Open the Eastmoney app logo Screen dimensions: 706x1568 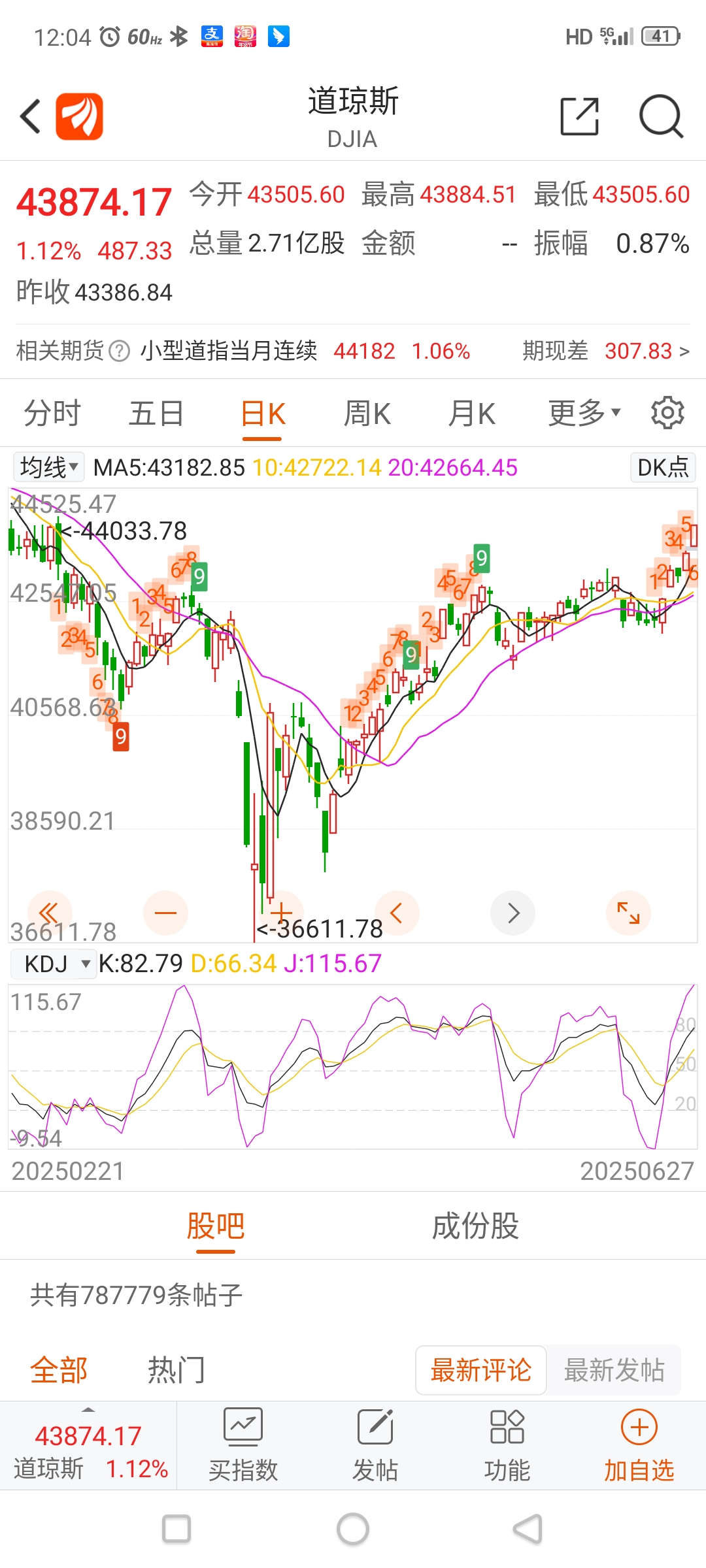click(79, 116)
